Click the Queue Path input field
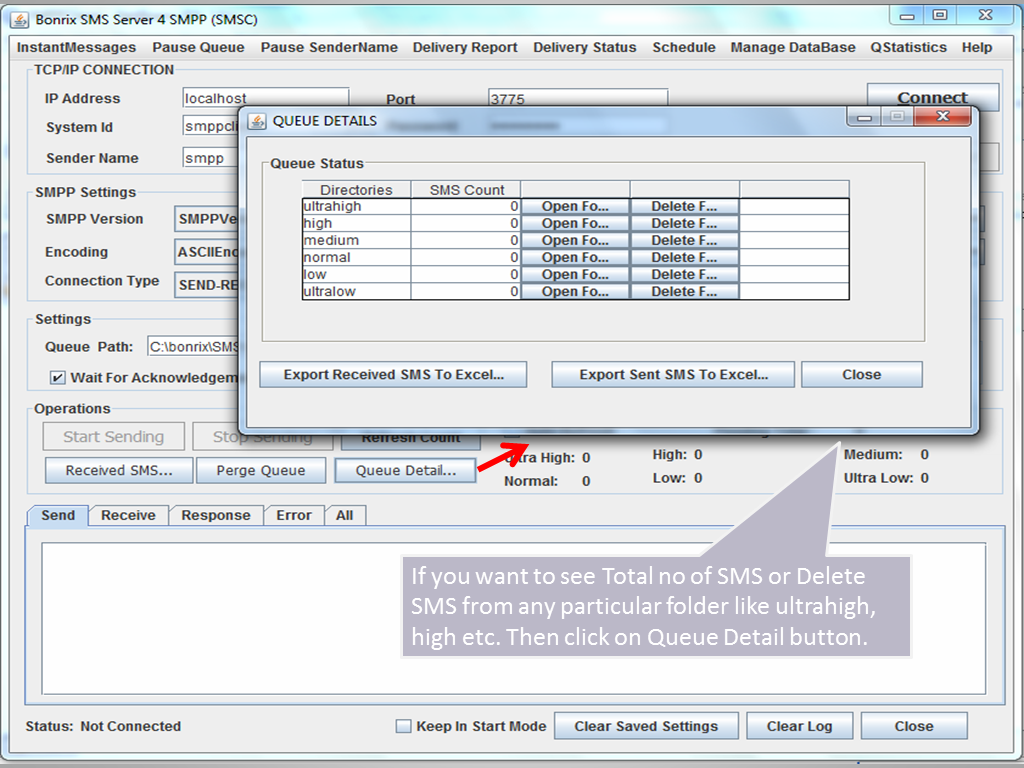 194,347
